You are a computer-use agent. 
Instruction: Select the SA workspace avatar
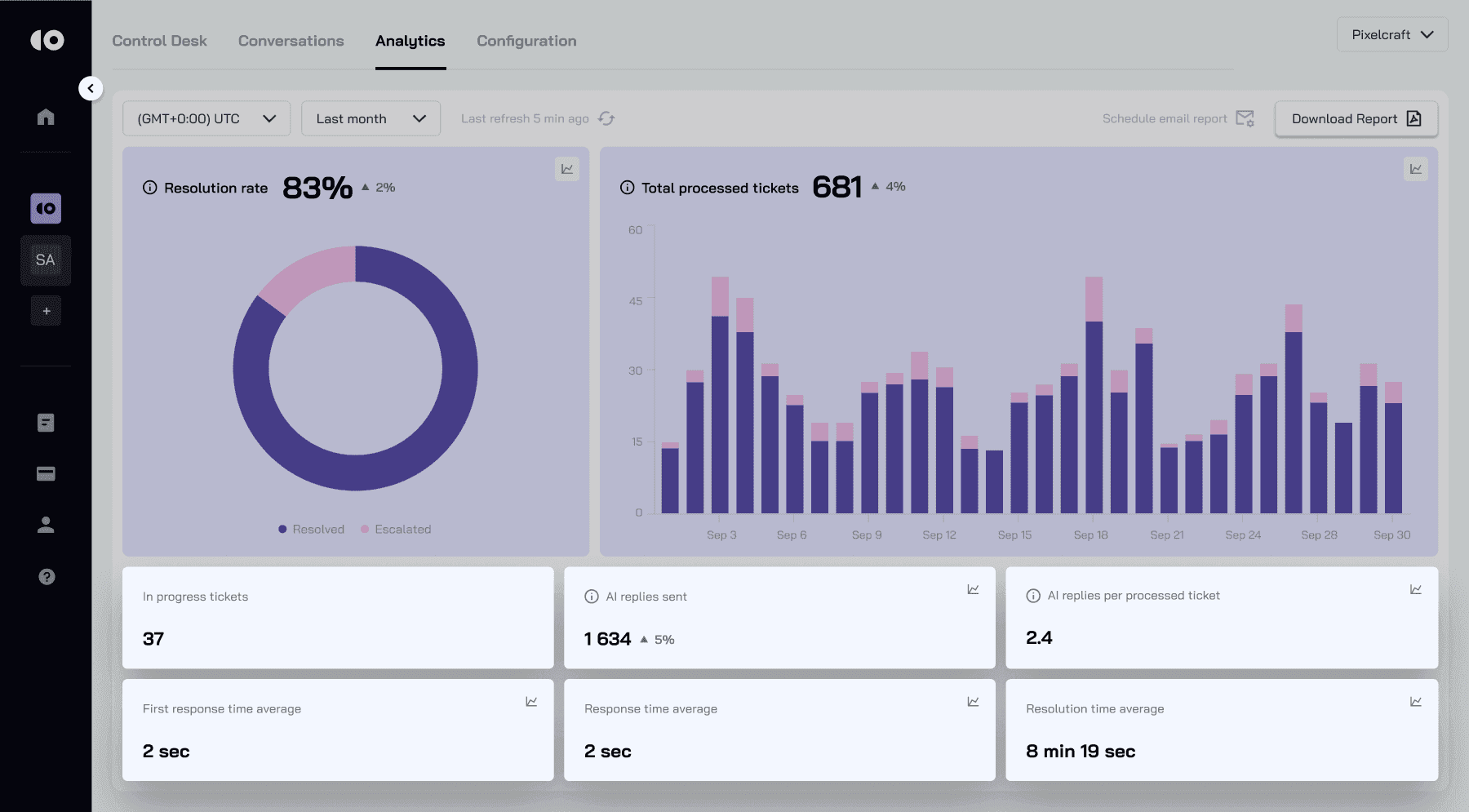tap(46, 260)
